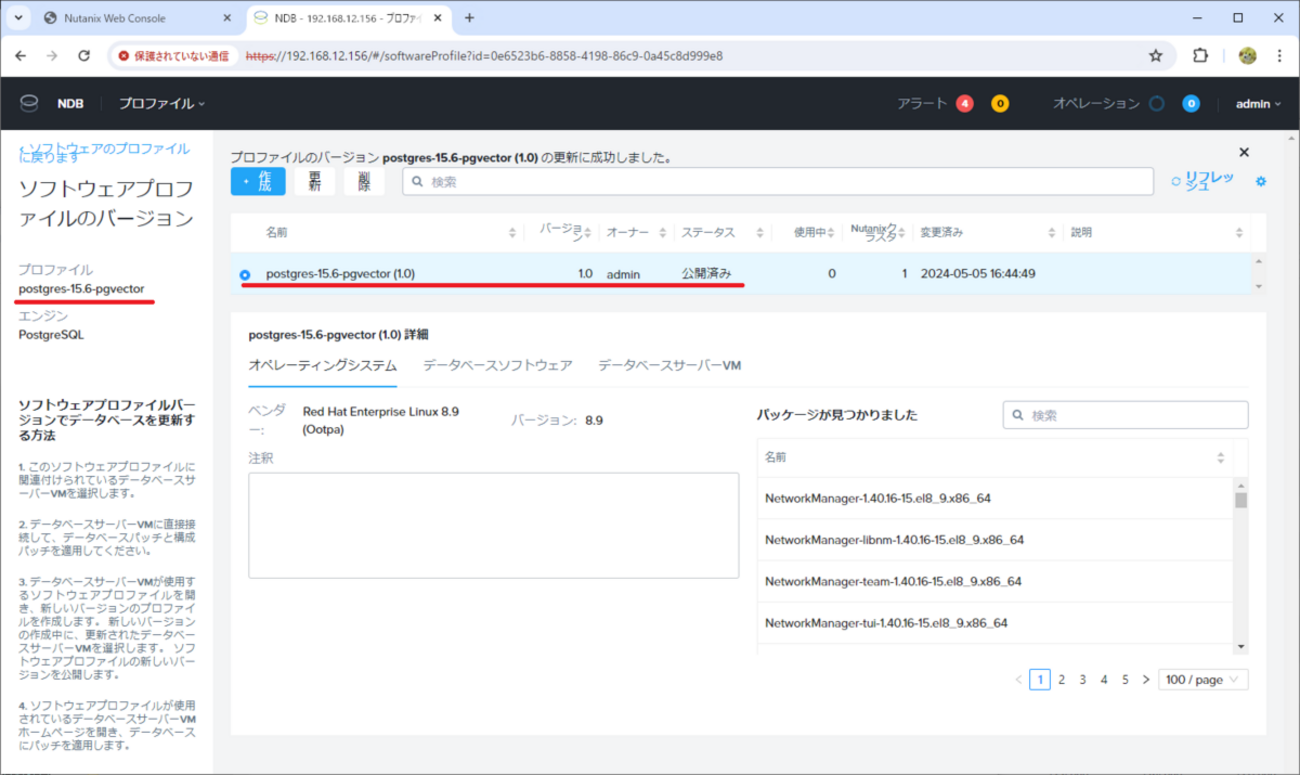
Task: Go to next package page arrow
Action: 1146,680
